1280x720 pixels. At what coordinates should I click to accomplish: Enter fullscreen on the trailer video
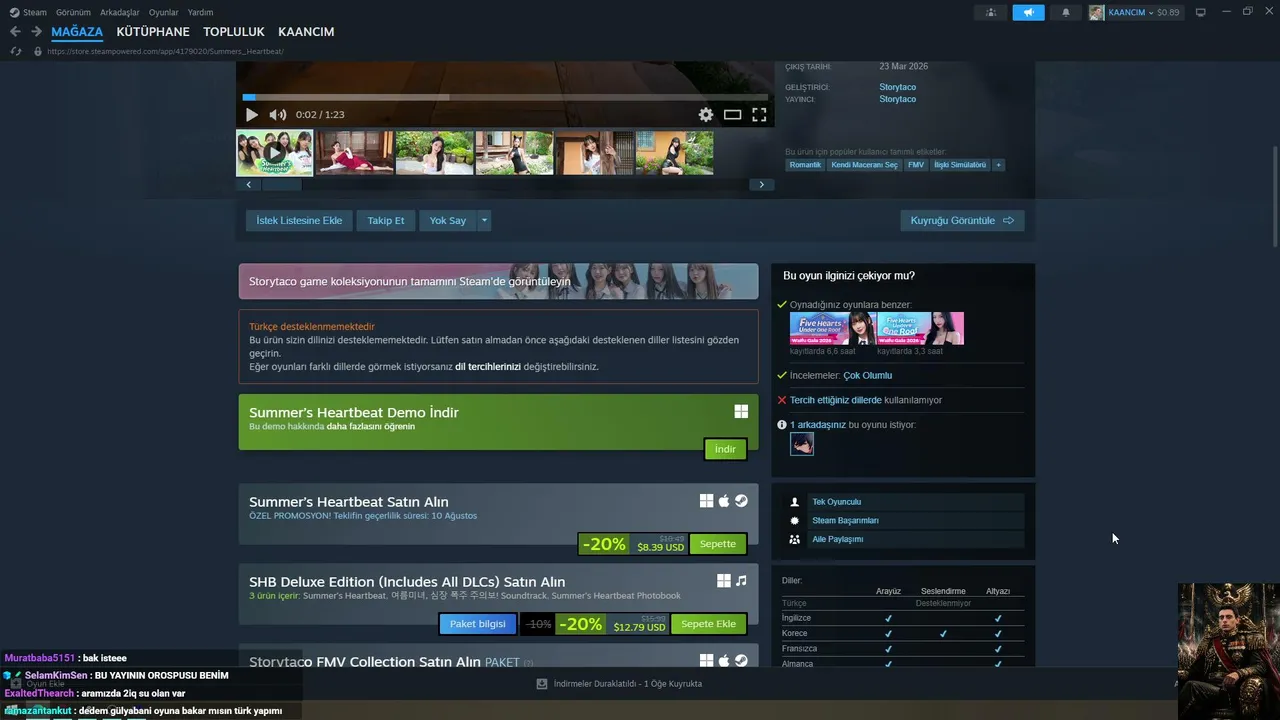click(x=759, y=115)
